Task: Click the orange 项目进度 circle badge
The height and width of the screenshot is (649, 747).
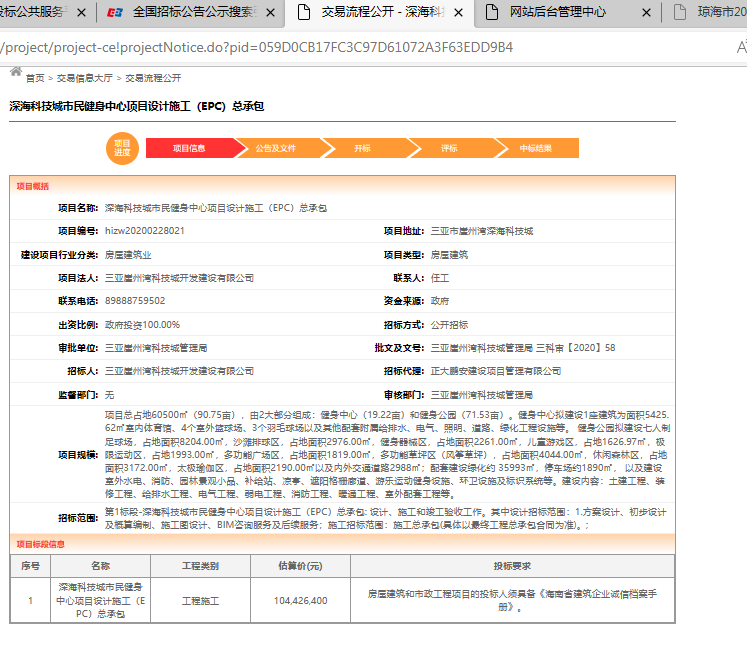Action: point(122,148)
